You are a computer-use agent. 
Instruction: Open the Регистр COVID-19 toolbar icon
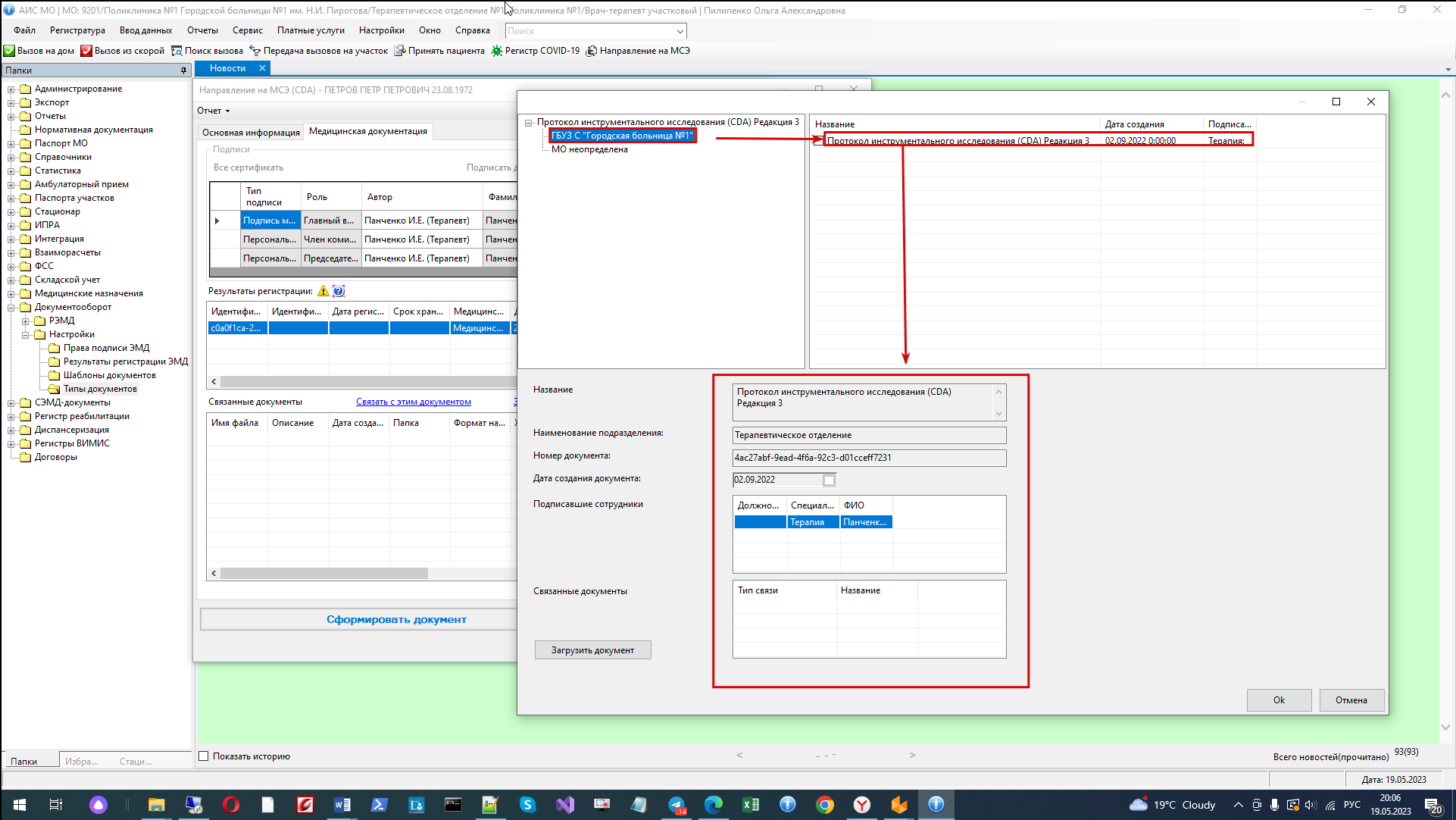497,51
